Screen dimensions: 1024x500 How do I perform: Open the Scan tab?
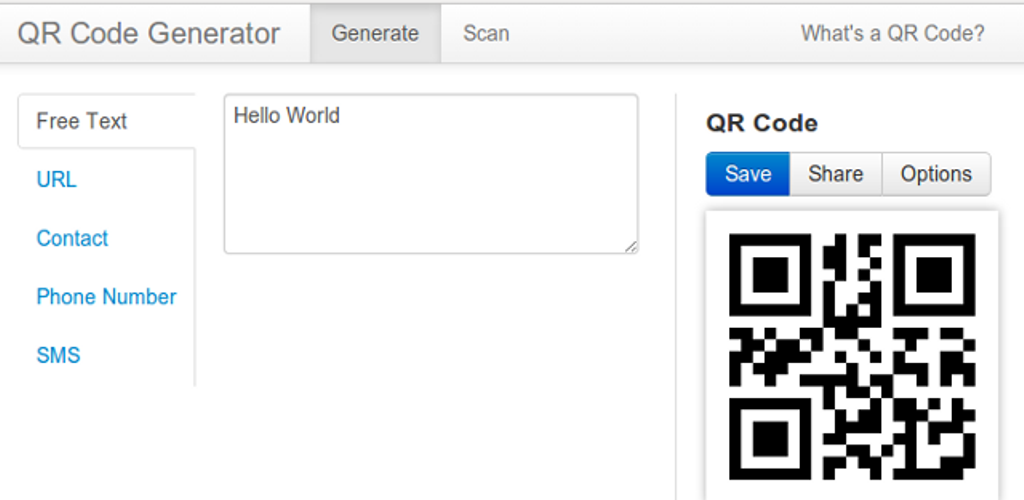486,33
